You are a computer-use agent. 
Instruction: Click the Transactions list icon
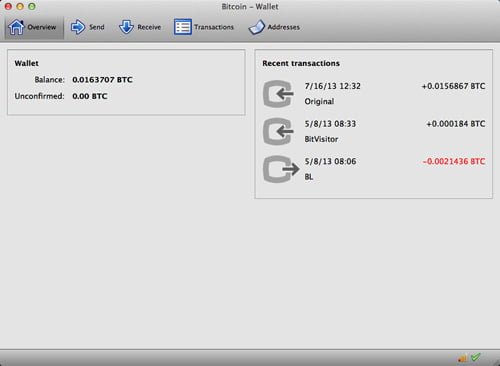182,27
